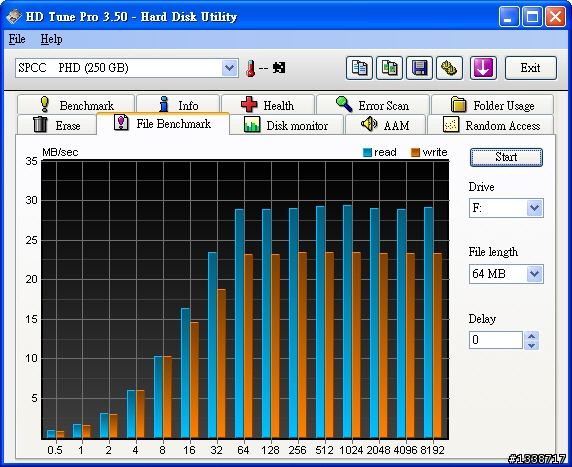Switch to the Disk monitor tab
This screenshot has width=572, height=467.
pos(286,125)
